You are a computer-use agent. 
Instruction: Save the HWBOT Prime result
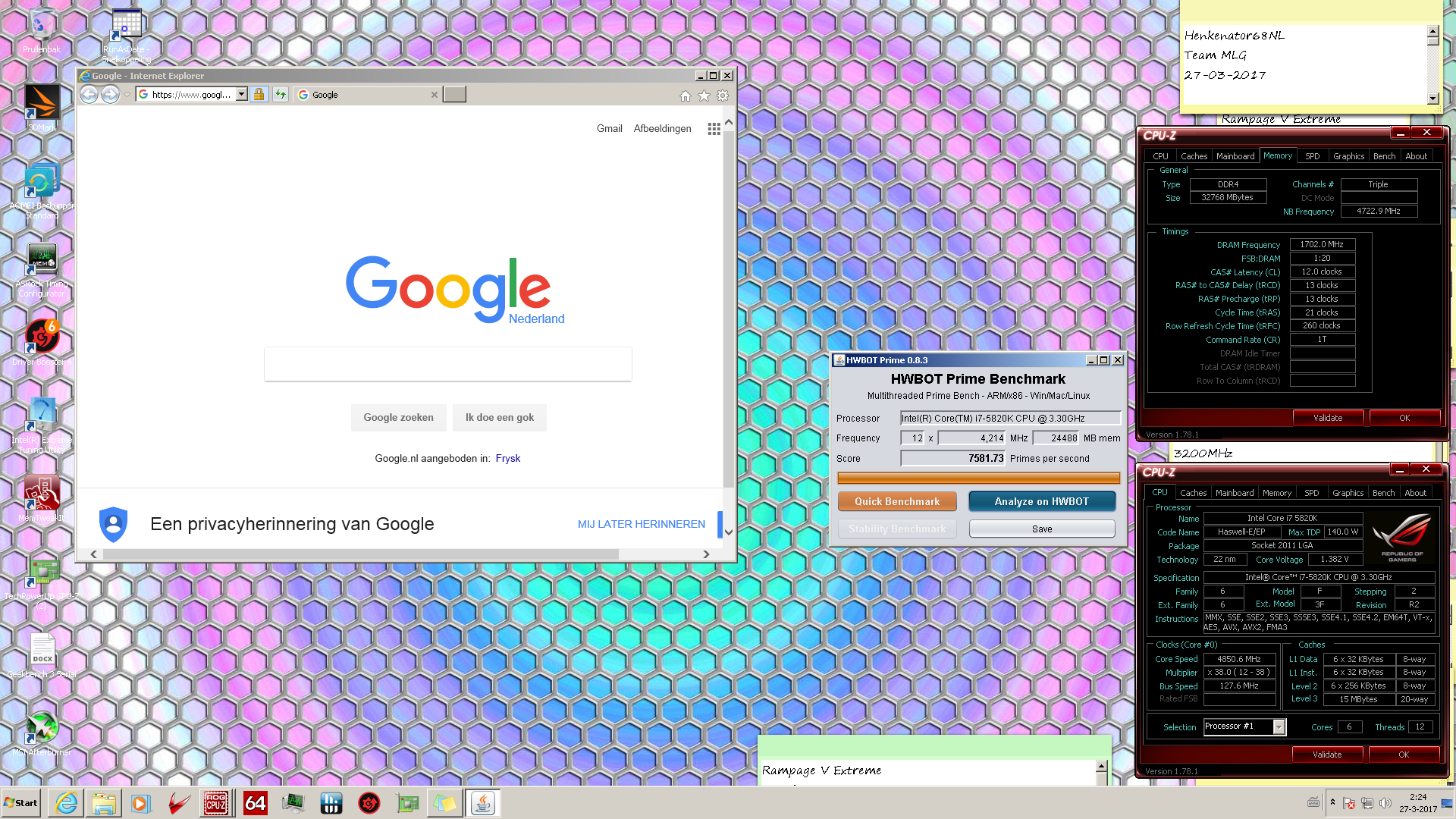tap(1042, 529)
